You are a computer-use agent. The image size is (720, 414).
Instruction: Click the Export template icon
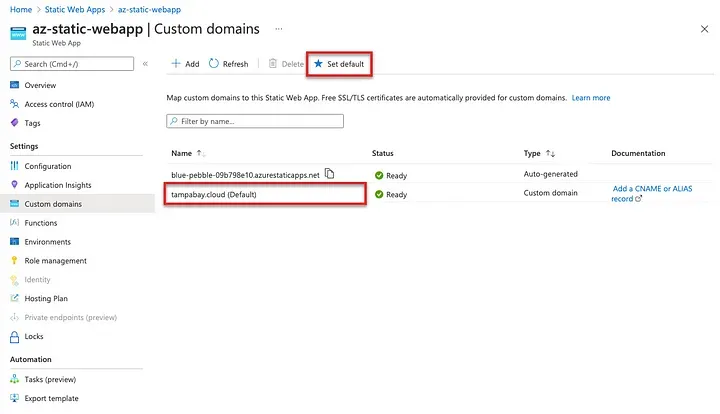point(15,398)
